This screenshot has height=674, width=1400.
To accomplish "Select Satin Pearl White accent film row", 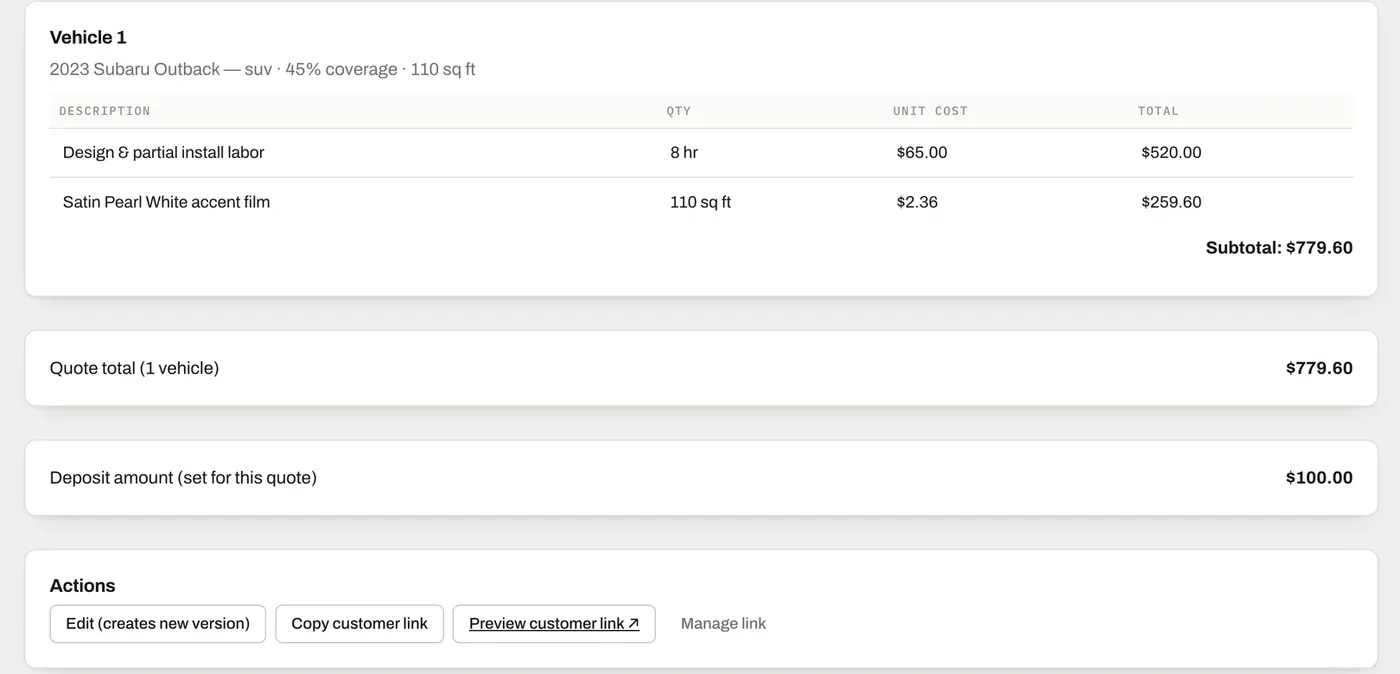I will (701, 202).
